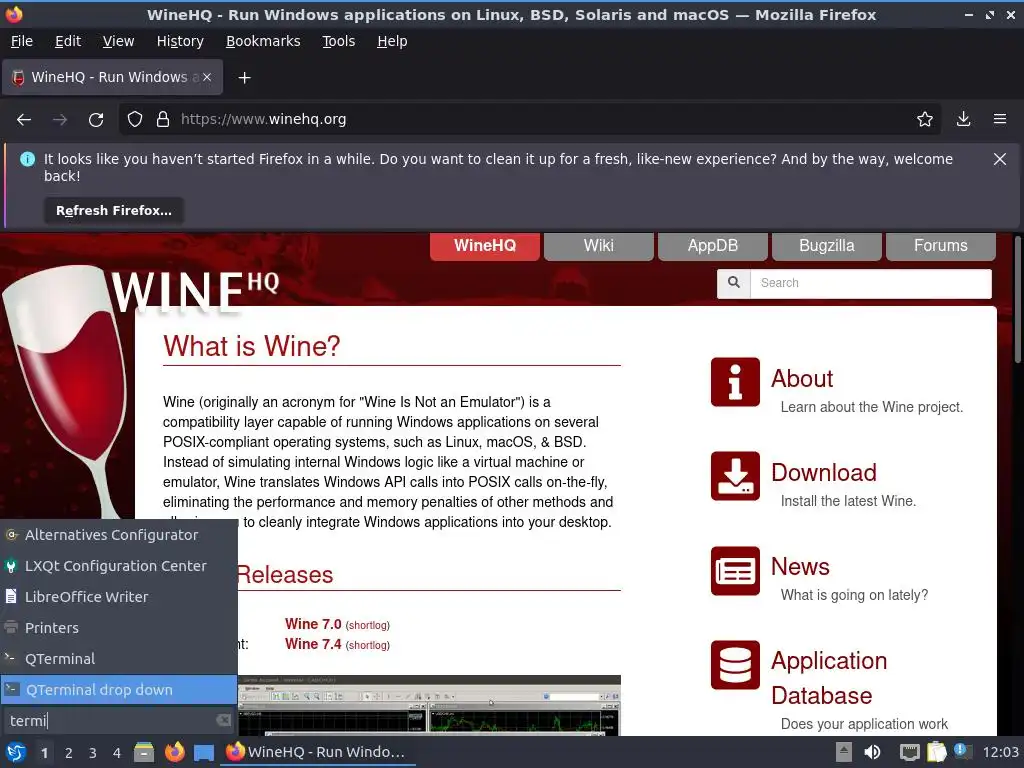The width and height of the screenshot is (1024, 768).
Task: Open the Firefox hamburger application menu
Action: click(1000, 120)
